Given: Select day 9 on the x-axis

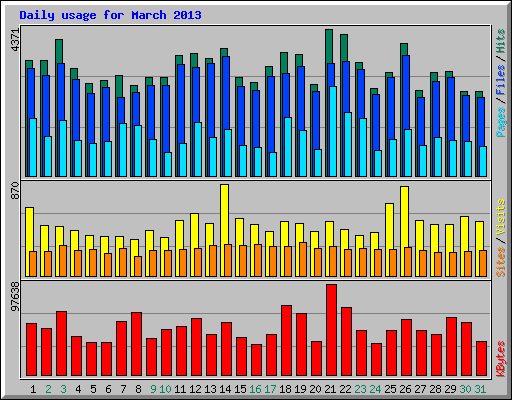Looking at the screenshot, I should [153, 389].
